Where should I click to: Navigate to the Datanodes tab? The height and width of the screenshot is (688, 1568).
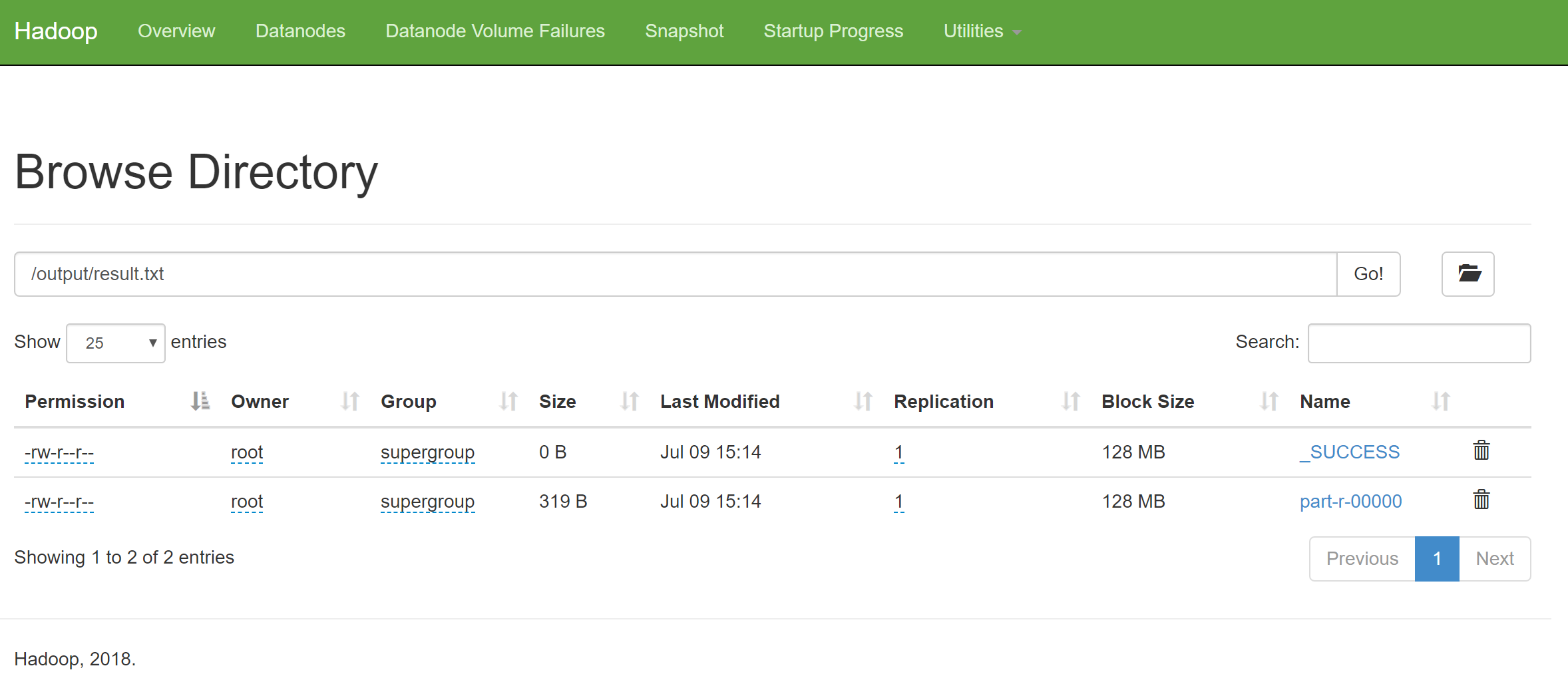299,31
